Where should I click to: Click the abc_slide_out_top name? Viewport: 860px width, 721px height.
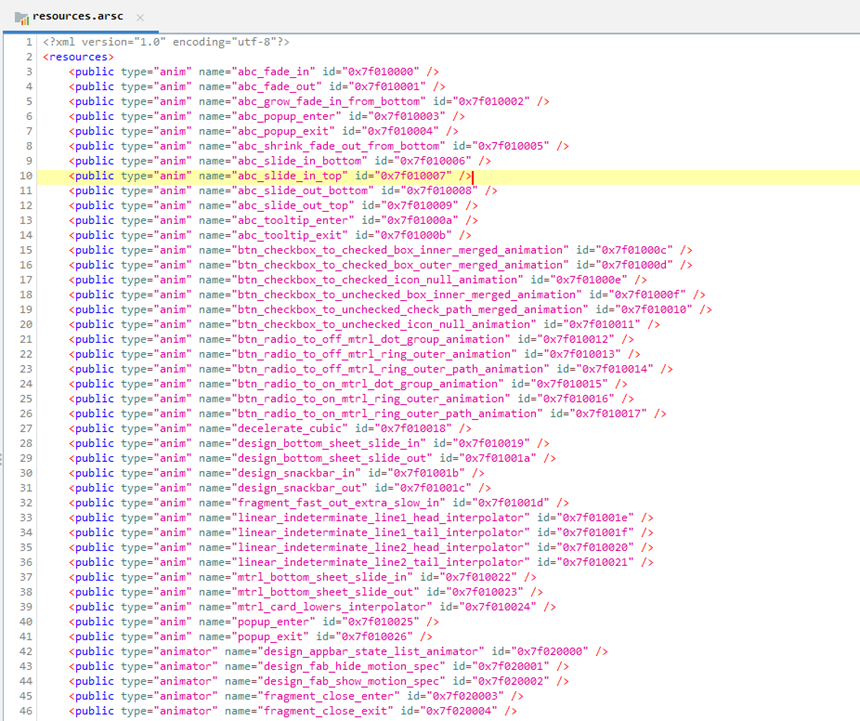click(293, 205)
